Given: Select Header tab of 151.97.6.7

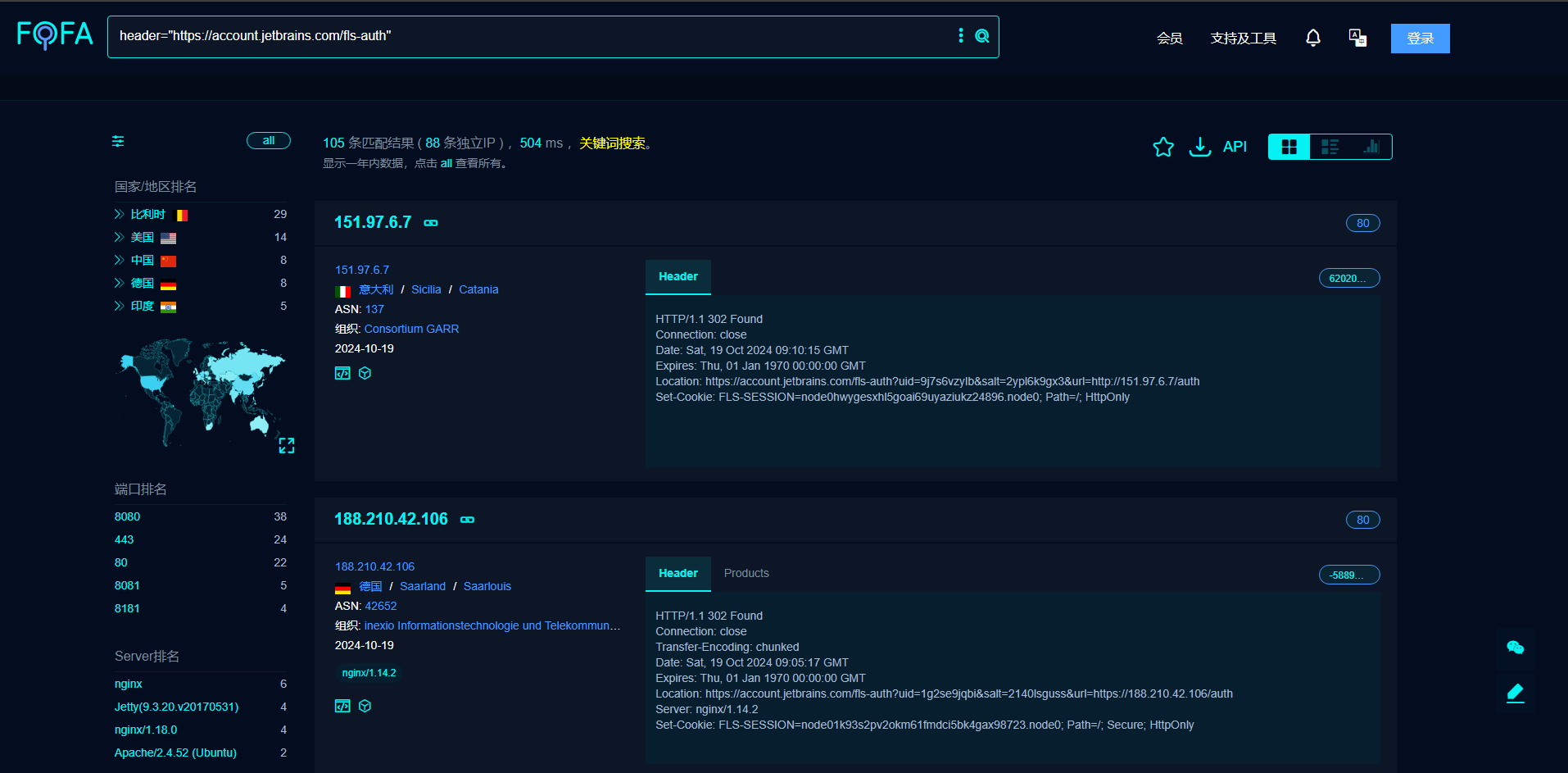Looking at the screenshot, I should pos(678,277).
